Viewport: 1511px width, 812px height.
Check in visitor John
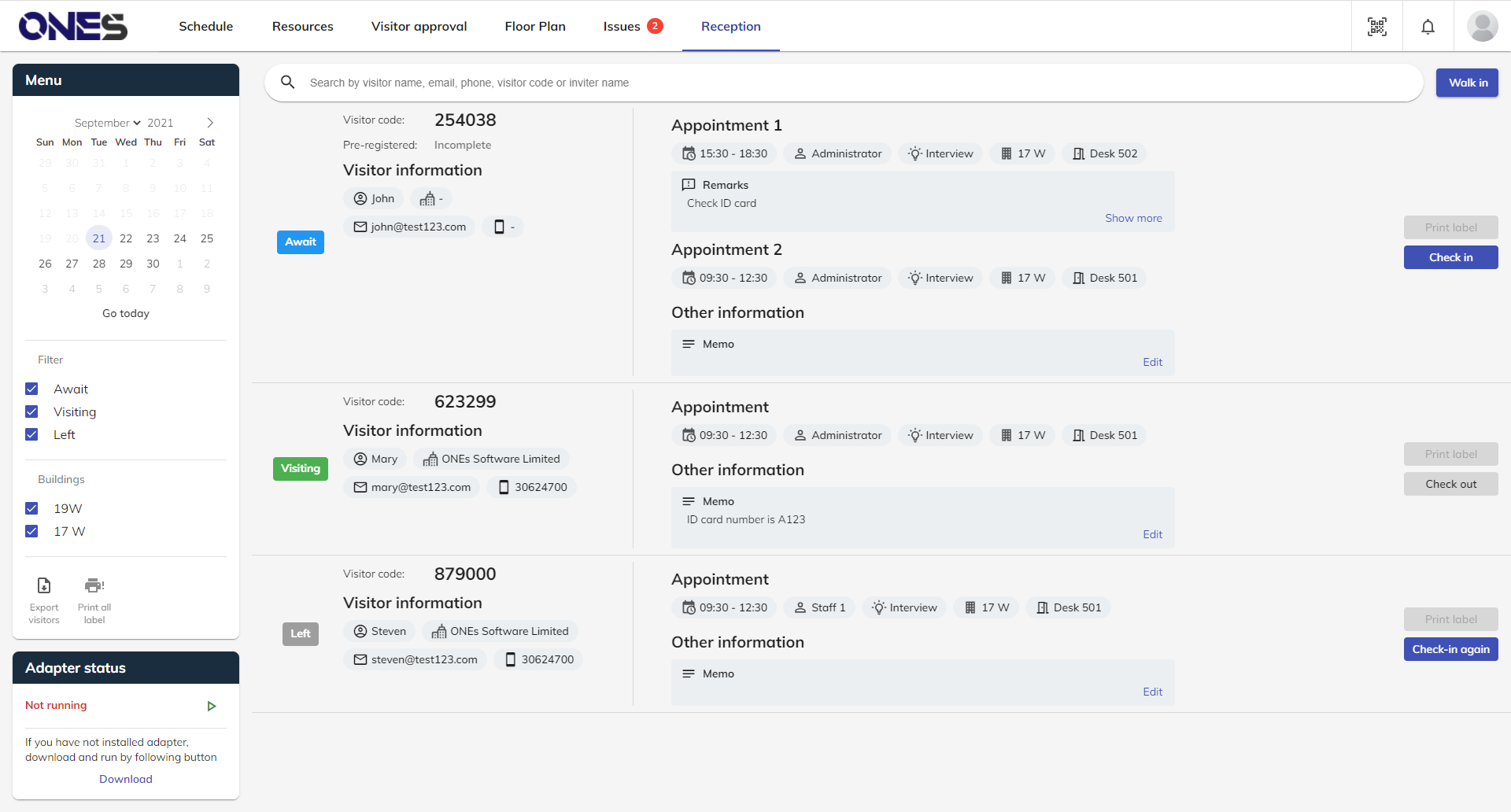point(1450,257)
